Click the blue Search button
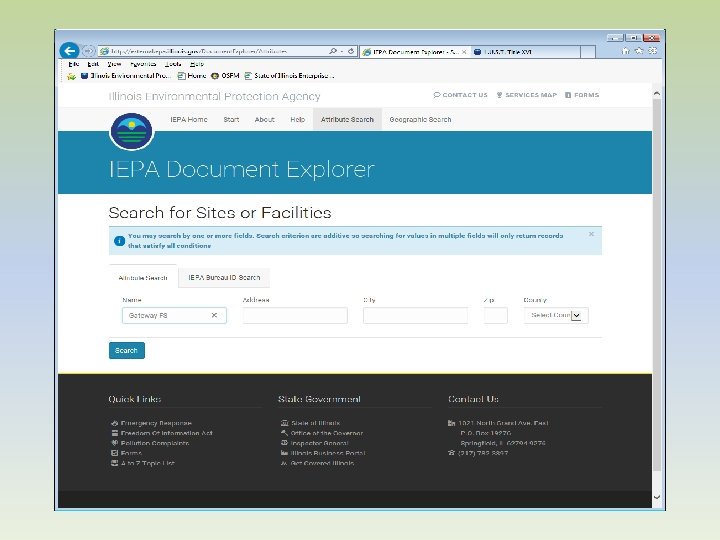The height and width of the screenshot is (540, 720). point(127,350)
